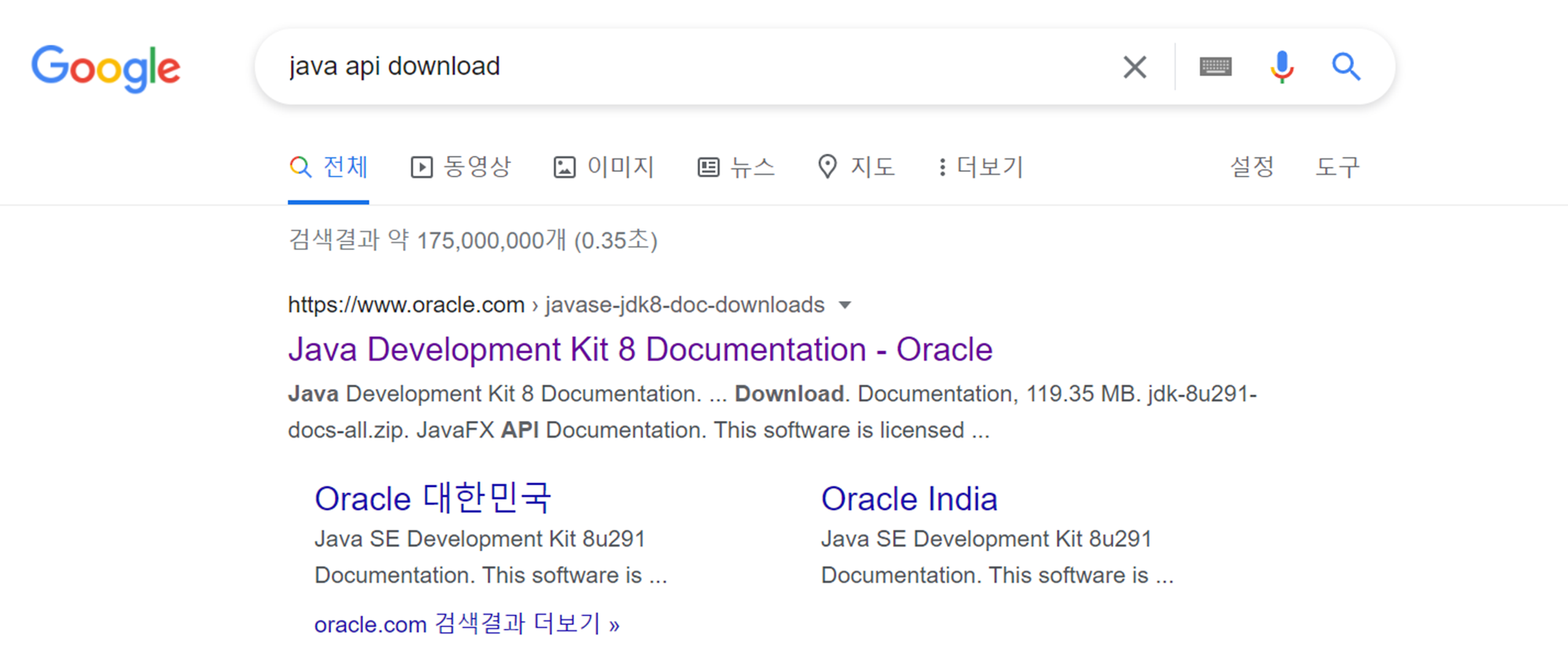Click the Google logo
This screenshot has height=661, width=1568.
tap(106, 68)
